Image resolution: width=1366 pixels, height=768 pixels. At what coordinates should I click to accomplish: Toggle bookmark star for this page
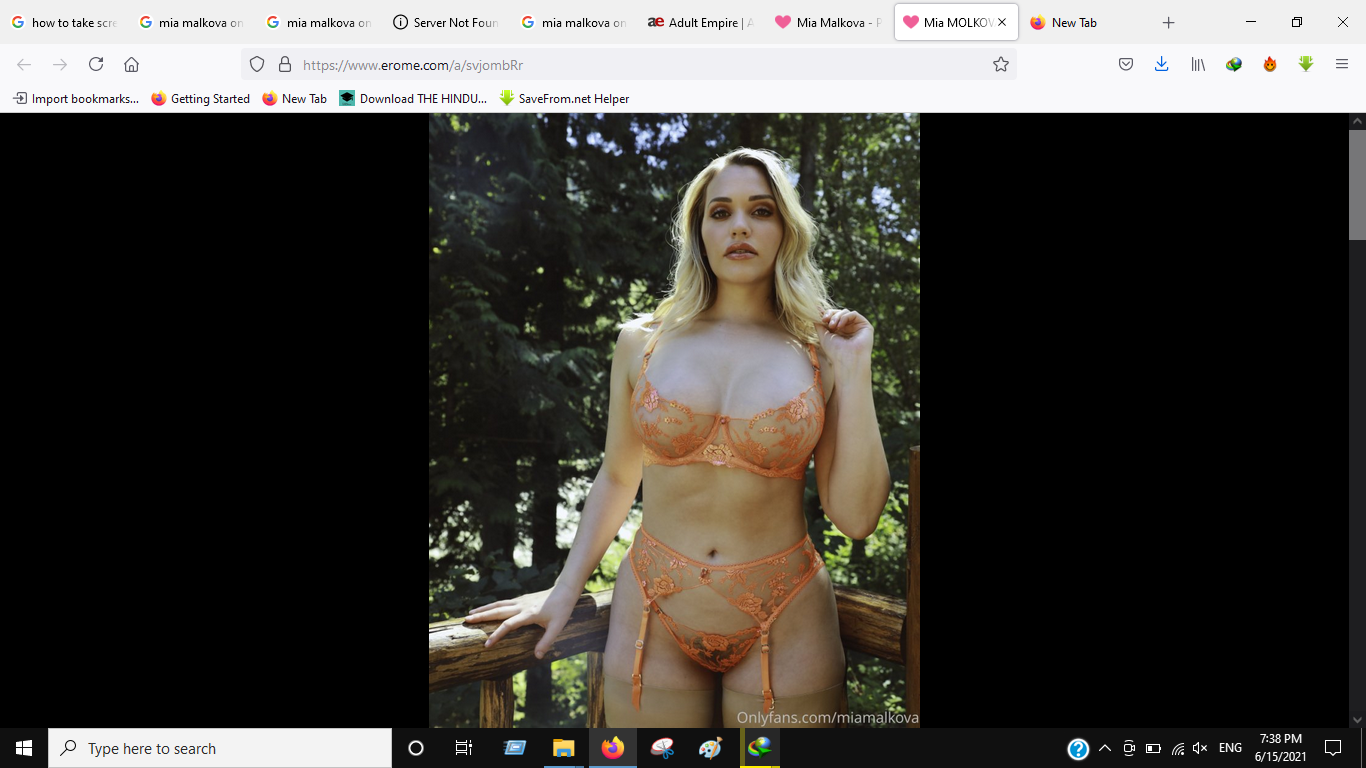click(x=1000, y=64)
